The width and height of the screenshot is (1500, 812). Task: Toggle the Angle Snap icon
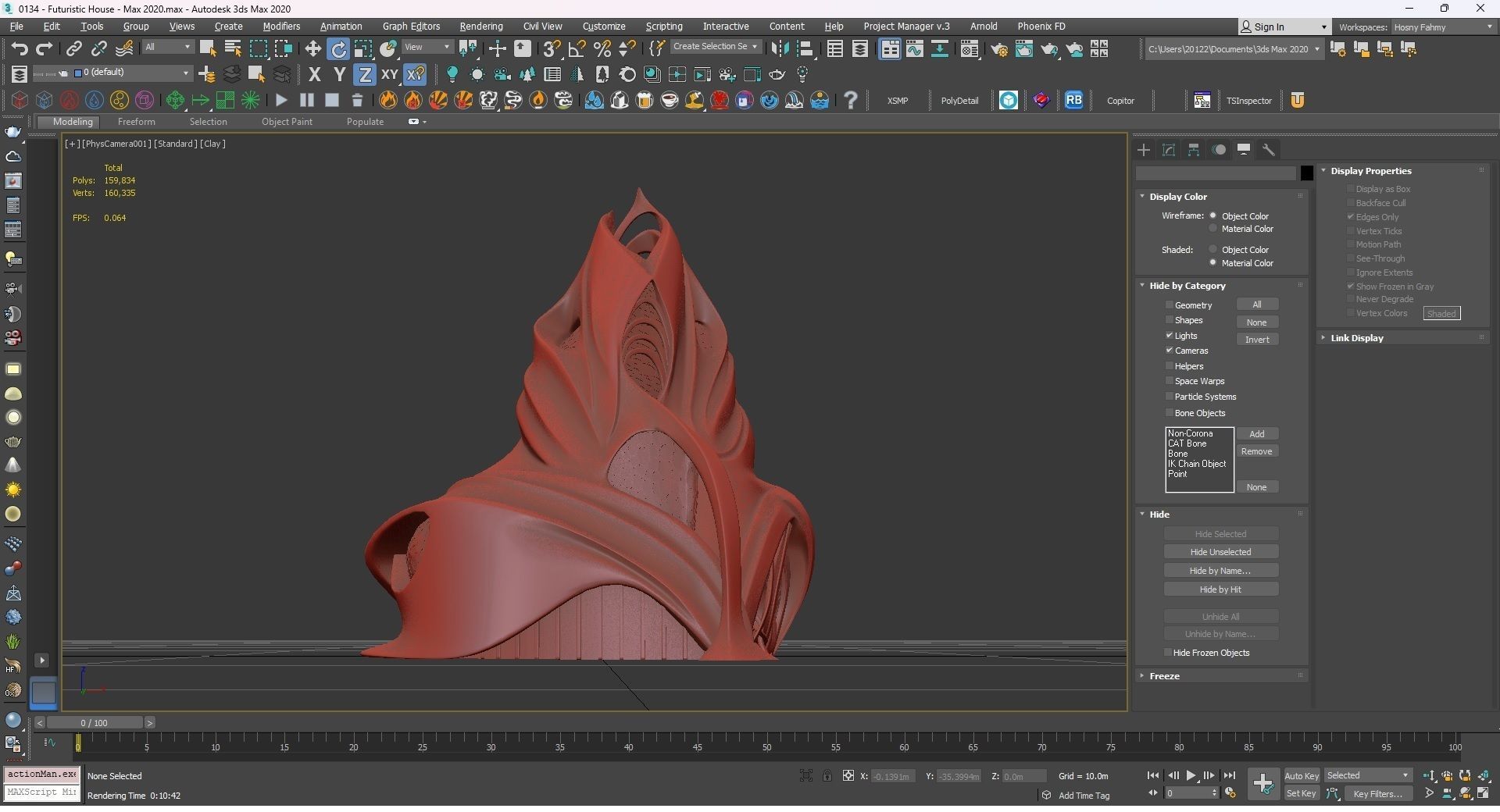click(577, 49)
